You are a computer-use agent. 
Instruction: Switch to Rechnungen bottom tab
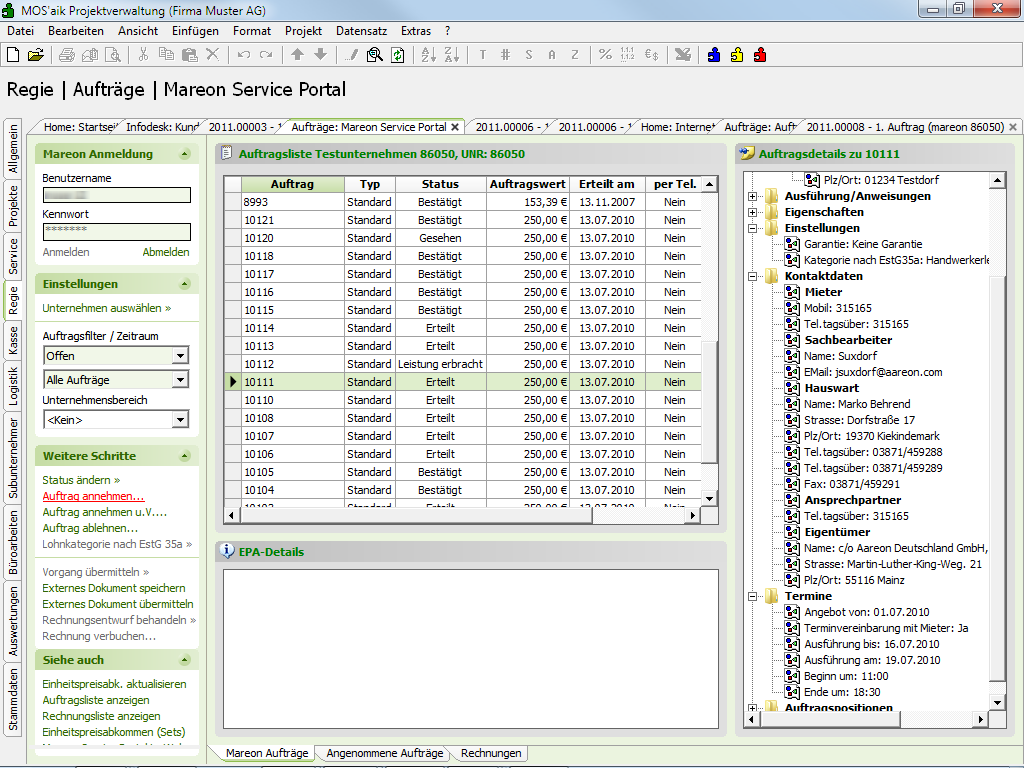click(491, 753)
